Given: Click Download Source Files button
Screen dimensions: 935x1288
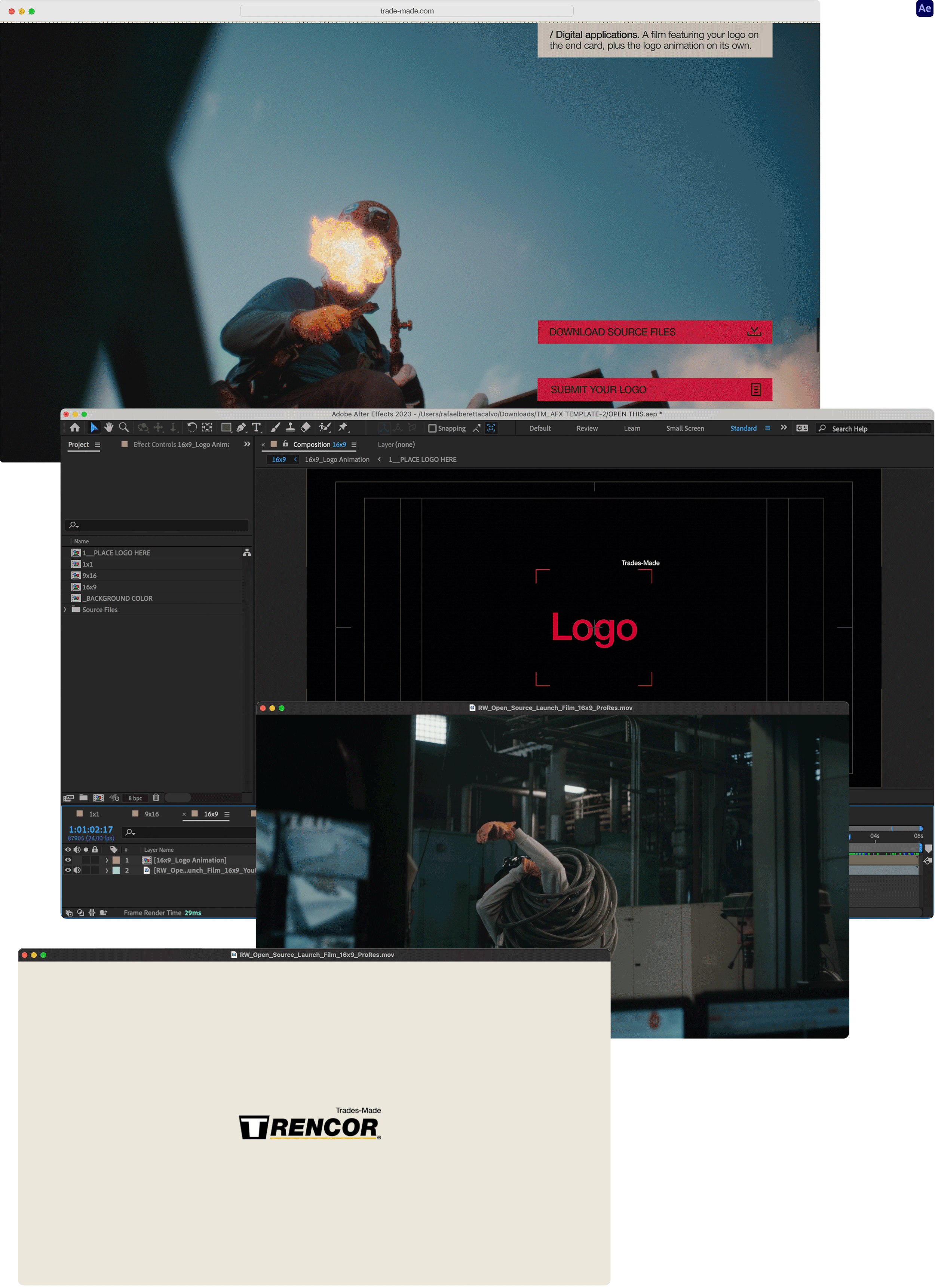Looking at the screenshot, I should 654,332.
